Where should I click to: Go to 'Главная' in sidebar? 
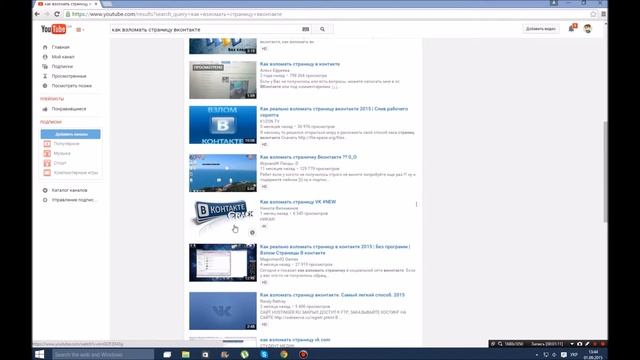point(60,47)
